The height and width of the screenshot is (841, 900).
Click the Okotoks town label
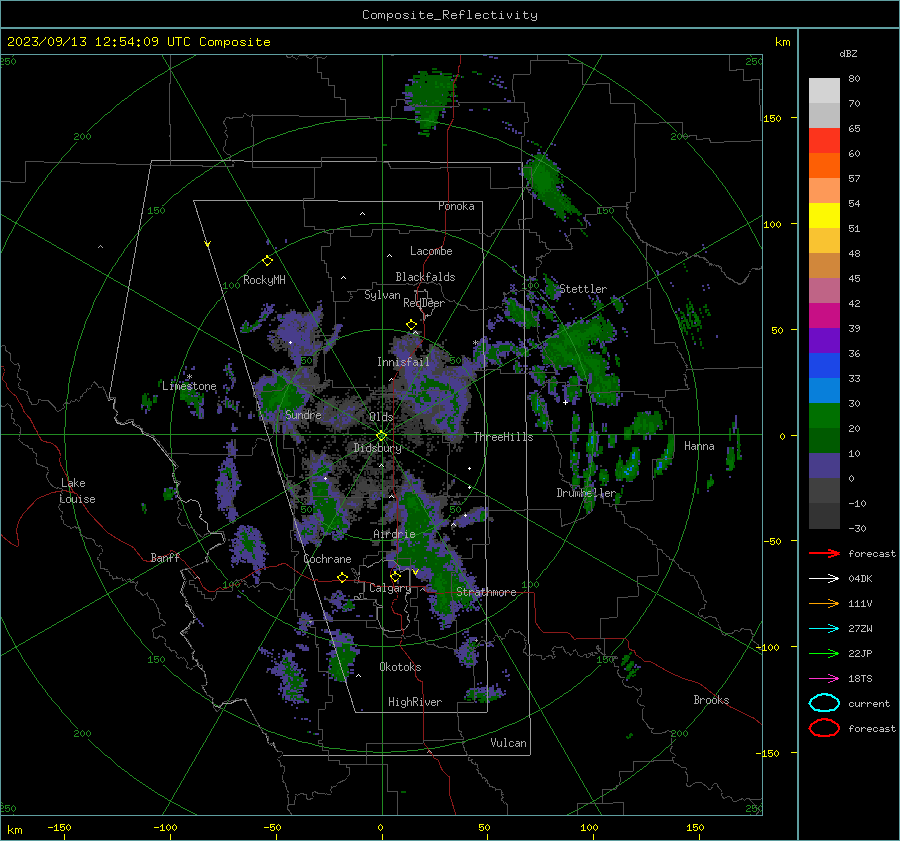point(400,667)
